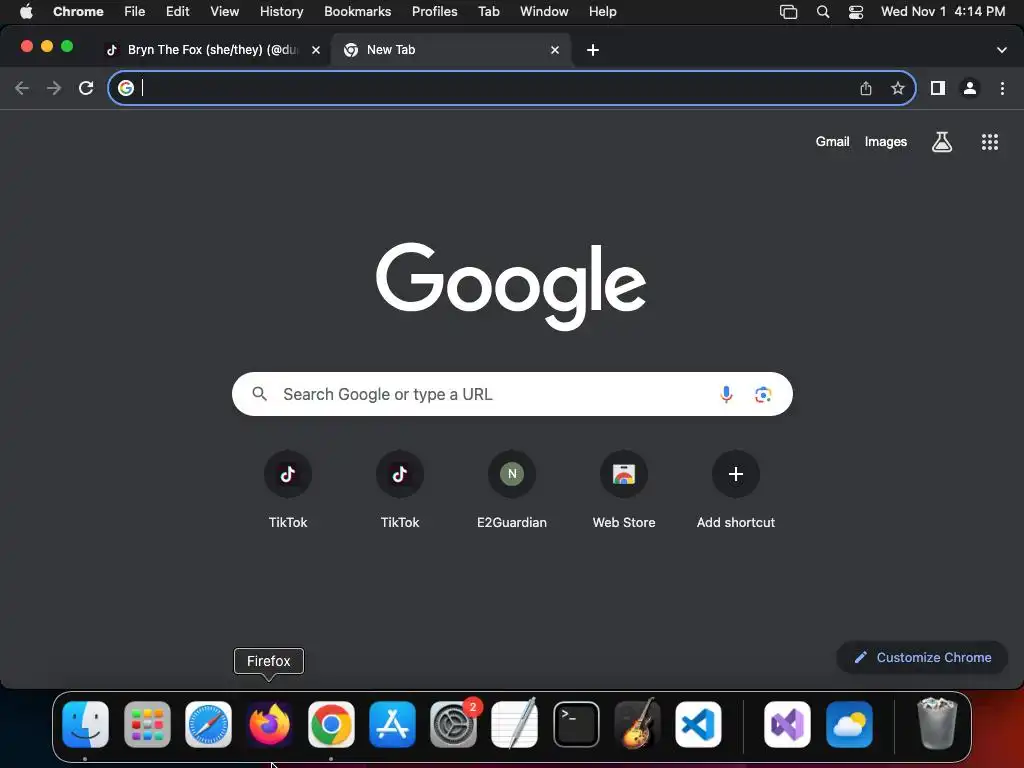Launch Safari from the Dock
The width and height of the screenshot is (1024, 768).
pos(208,724)
